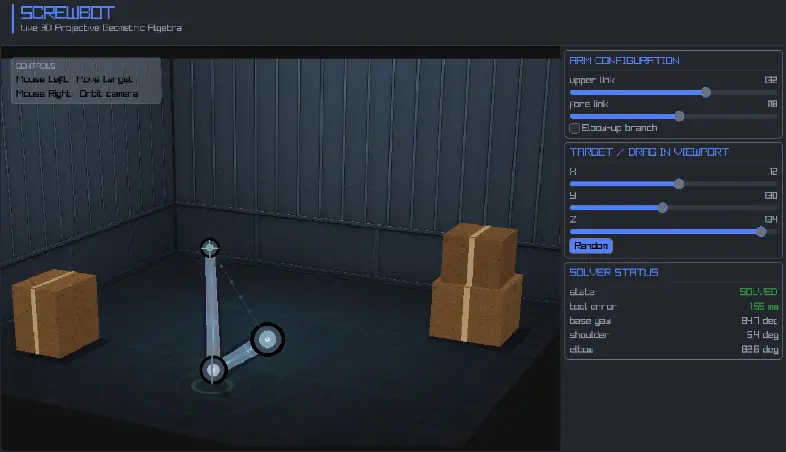Adjust the fore link slider handle
Screen dimensions: 786x452
pos(679,116)
